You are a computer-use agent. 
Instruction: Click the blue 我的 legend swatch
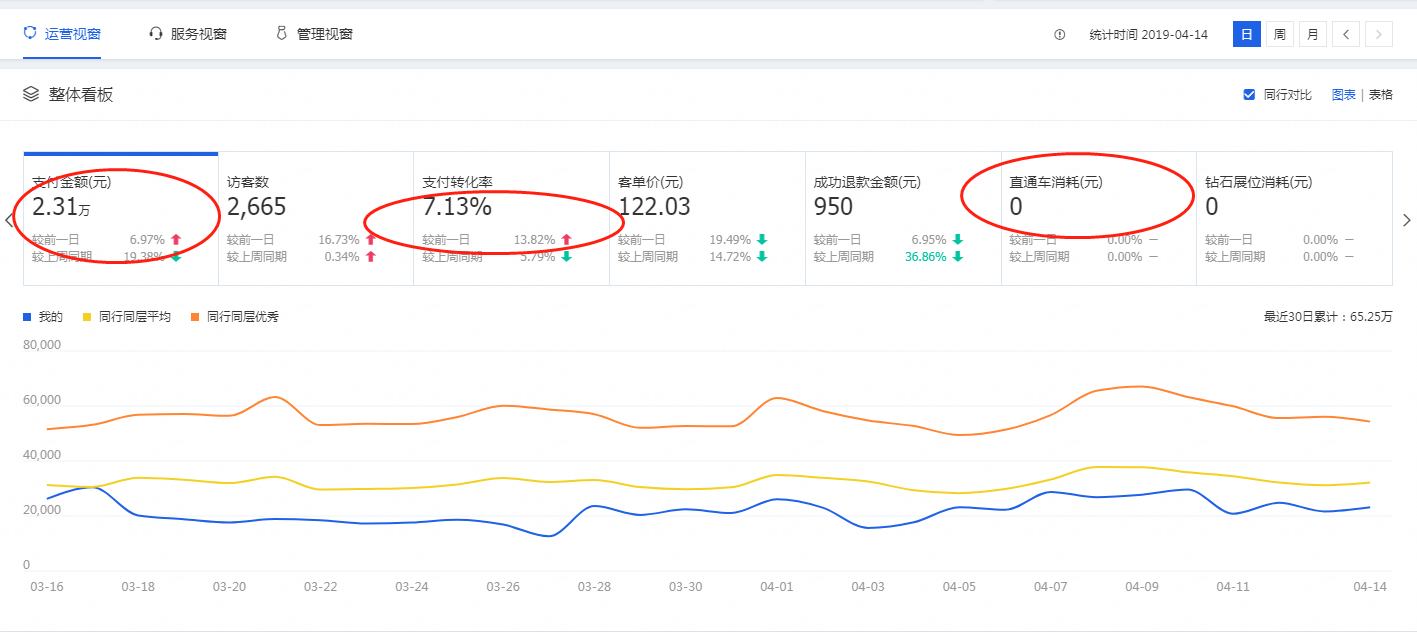(x=27, y=317)
